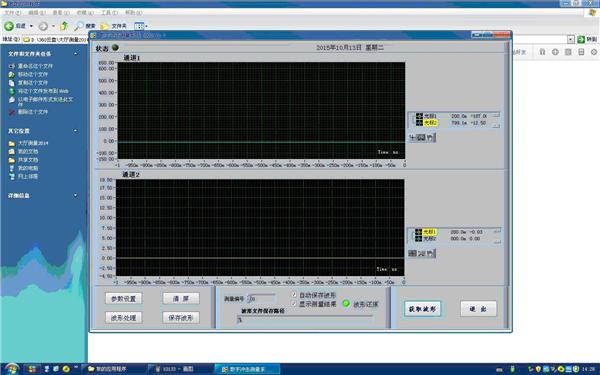Toggle the 自动保存波形 checkbox
Viewport: 600px width, 375px height.
tap(294, 295)
